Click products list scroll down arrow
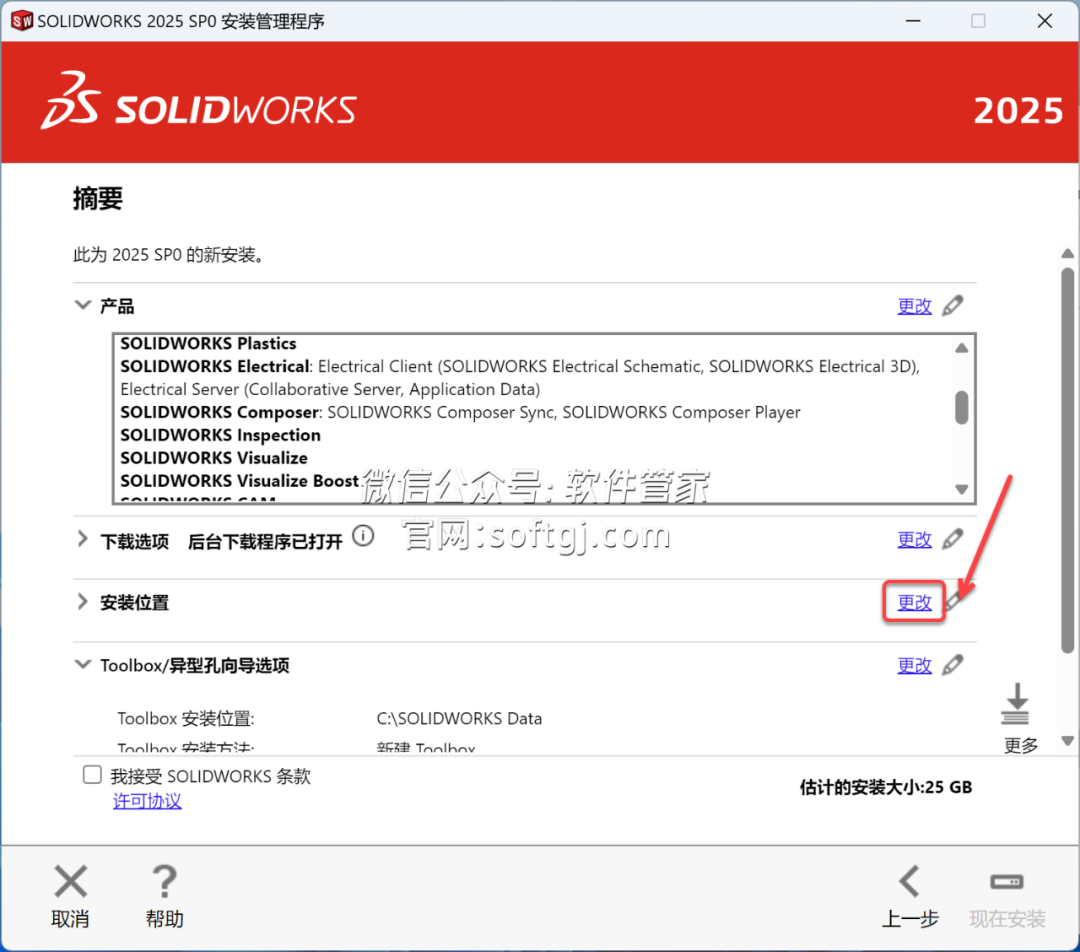 click(x=962, y=489)
